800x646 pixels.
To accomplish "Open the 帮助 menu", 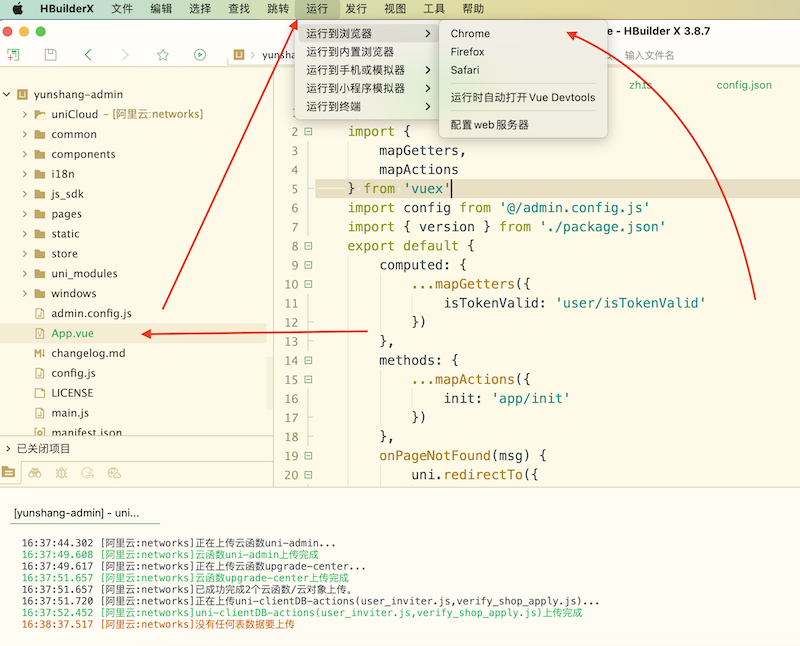I will pos(473,9).
